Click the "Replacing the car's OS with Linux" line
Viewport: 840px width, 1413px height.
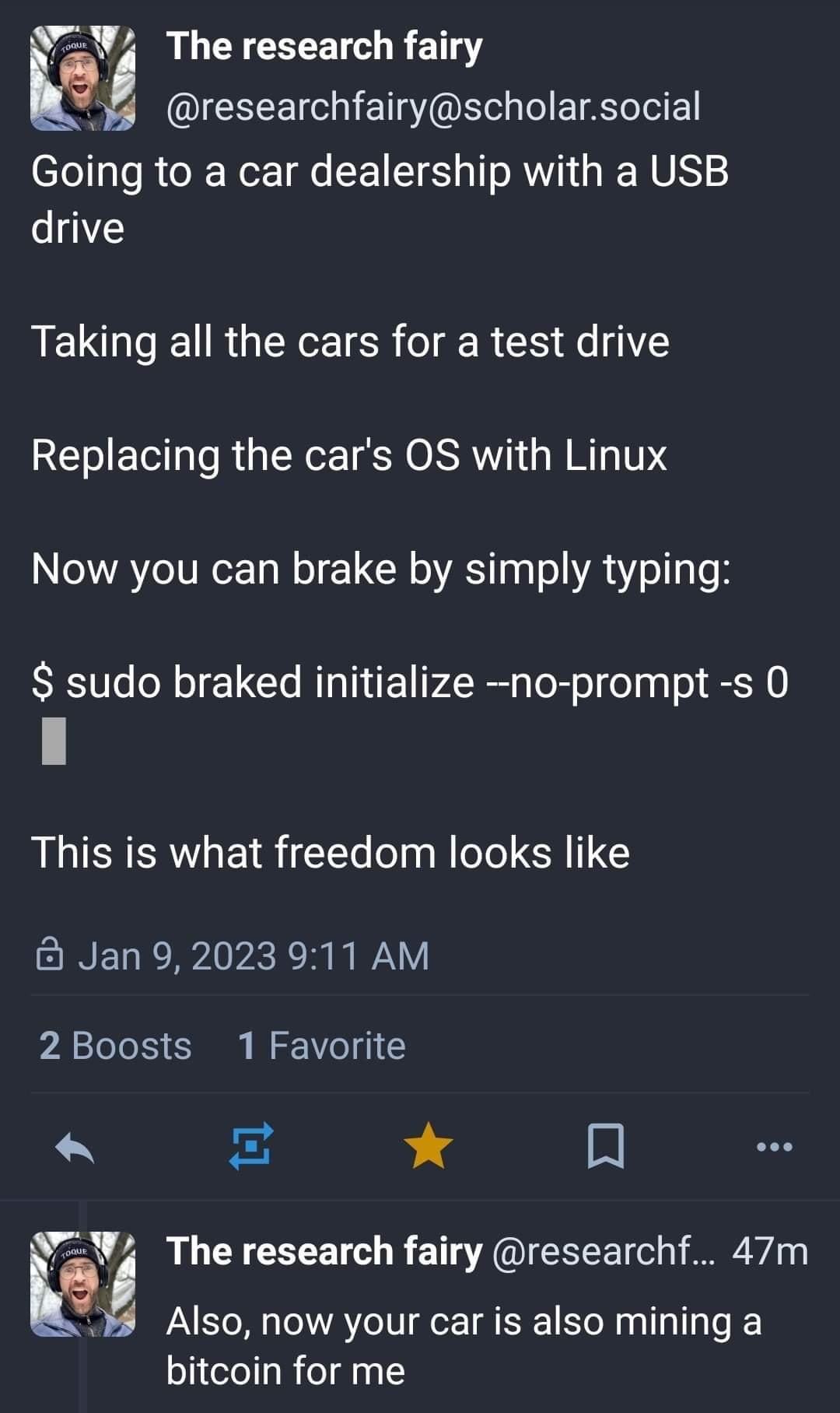tap(349, 455)
